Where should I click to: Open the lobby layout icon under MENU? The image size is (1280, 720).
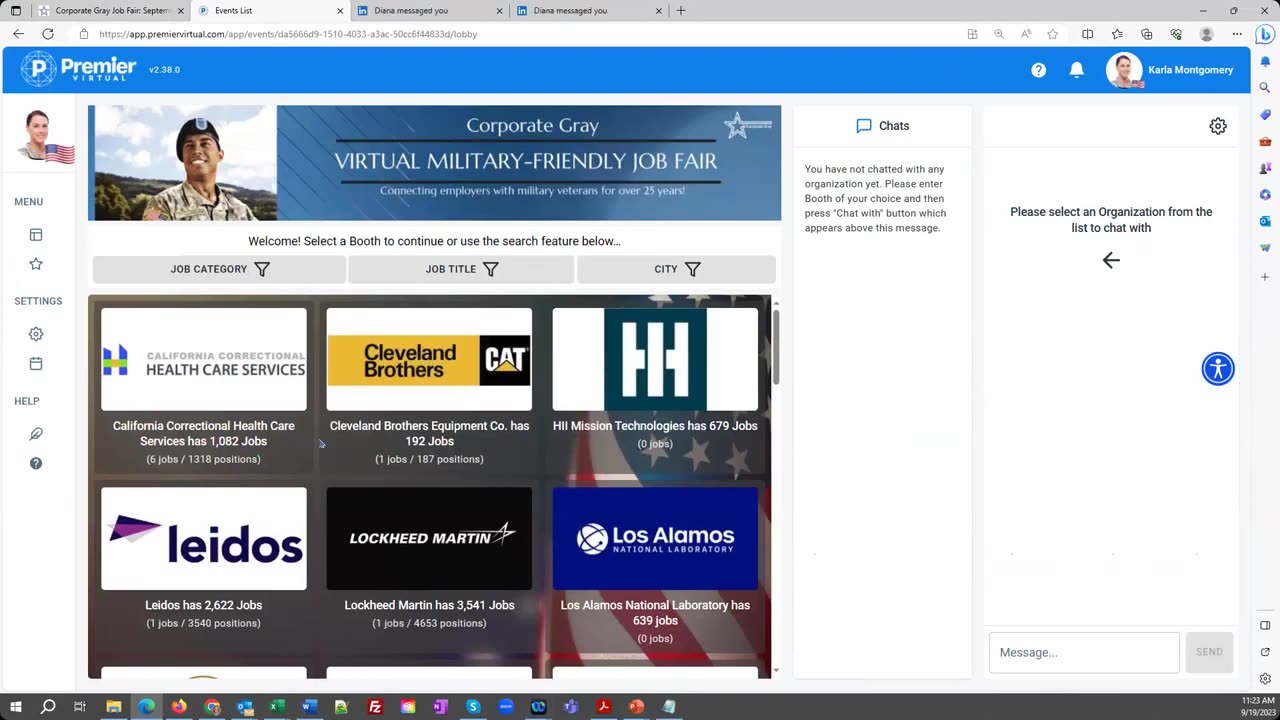click(x=36, y=235)
